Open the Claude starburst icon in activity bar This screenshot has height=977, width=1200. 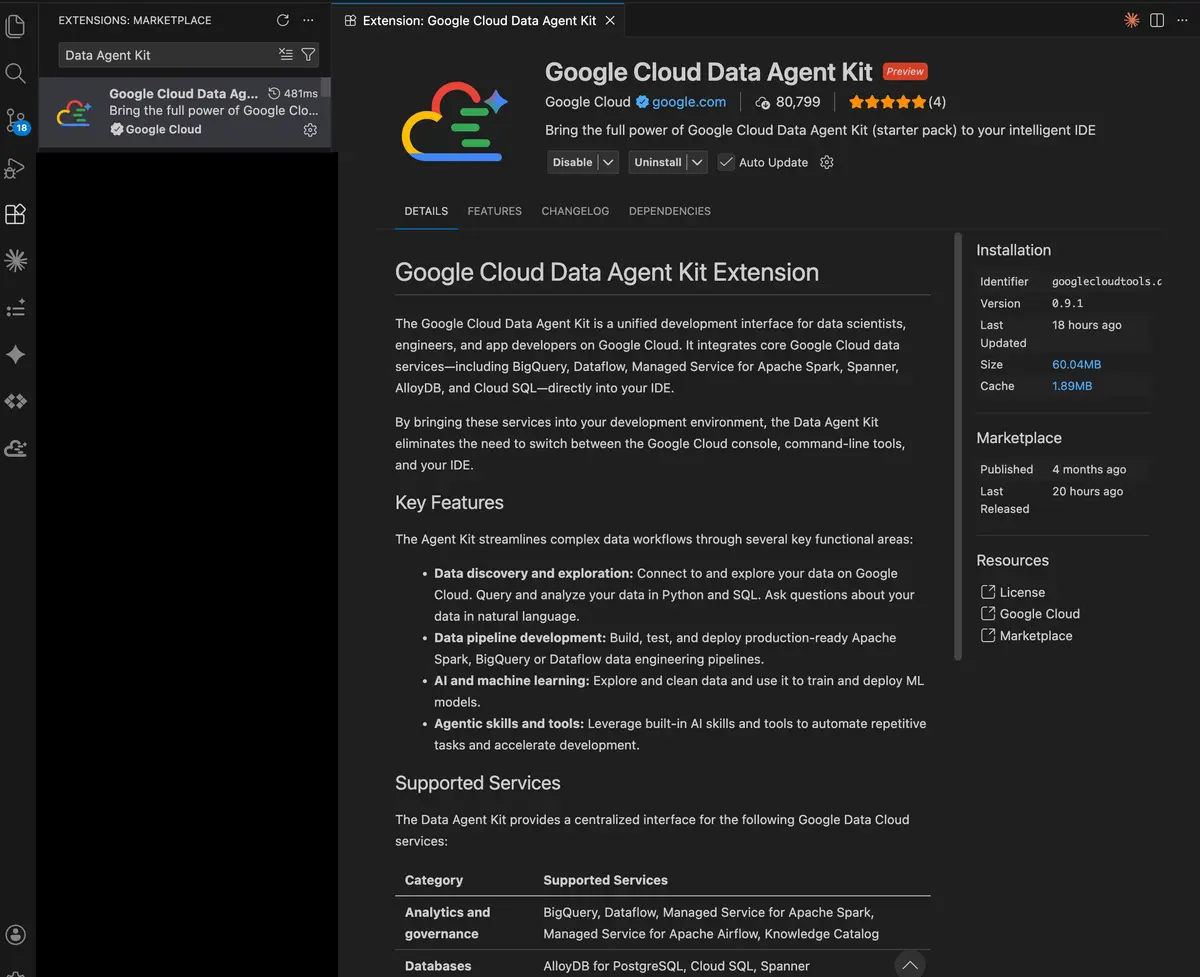tap(15, 261)
